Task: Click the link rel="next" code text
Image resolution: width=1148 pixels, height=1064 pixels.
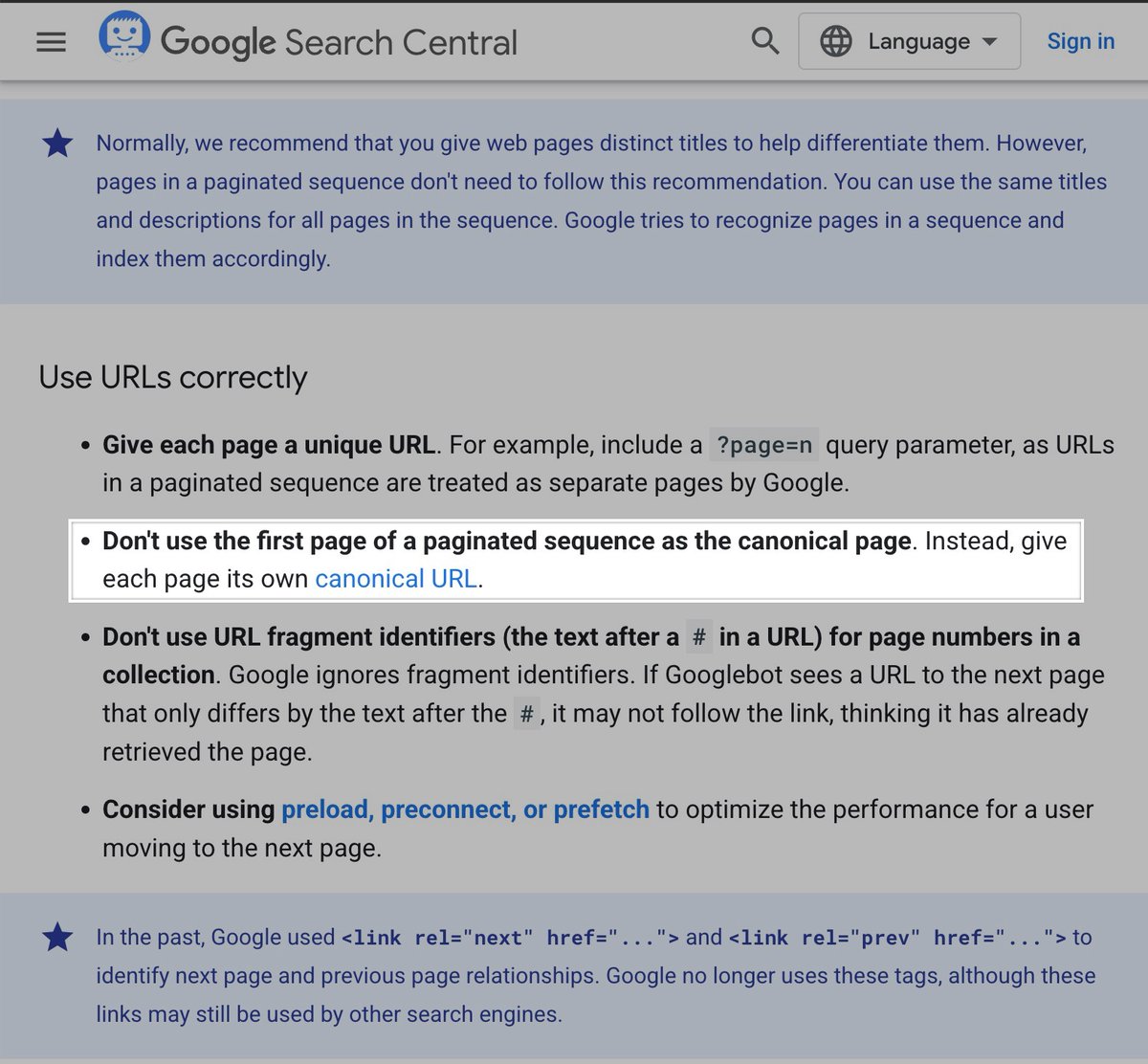Action: 511,938
